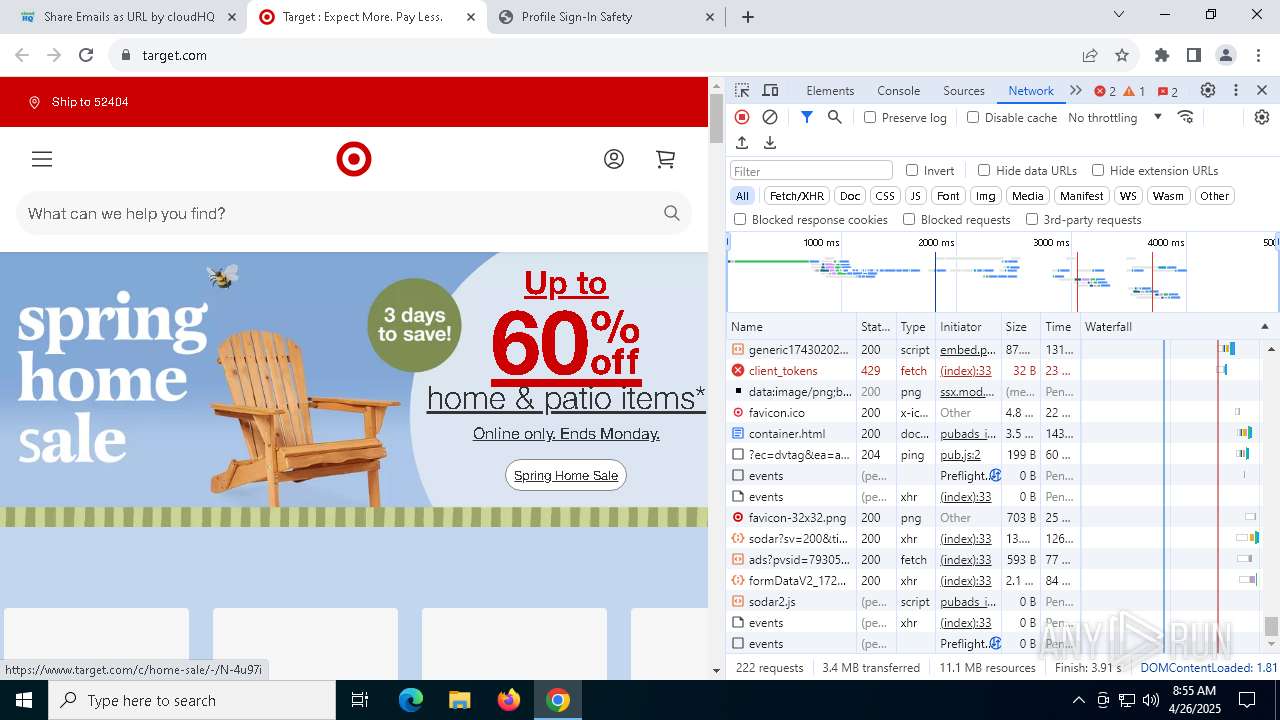Click the Spring Home Sale button
1280x720 pixels.
pos(566,475)
